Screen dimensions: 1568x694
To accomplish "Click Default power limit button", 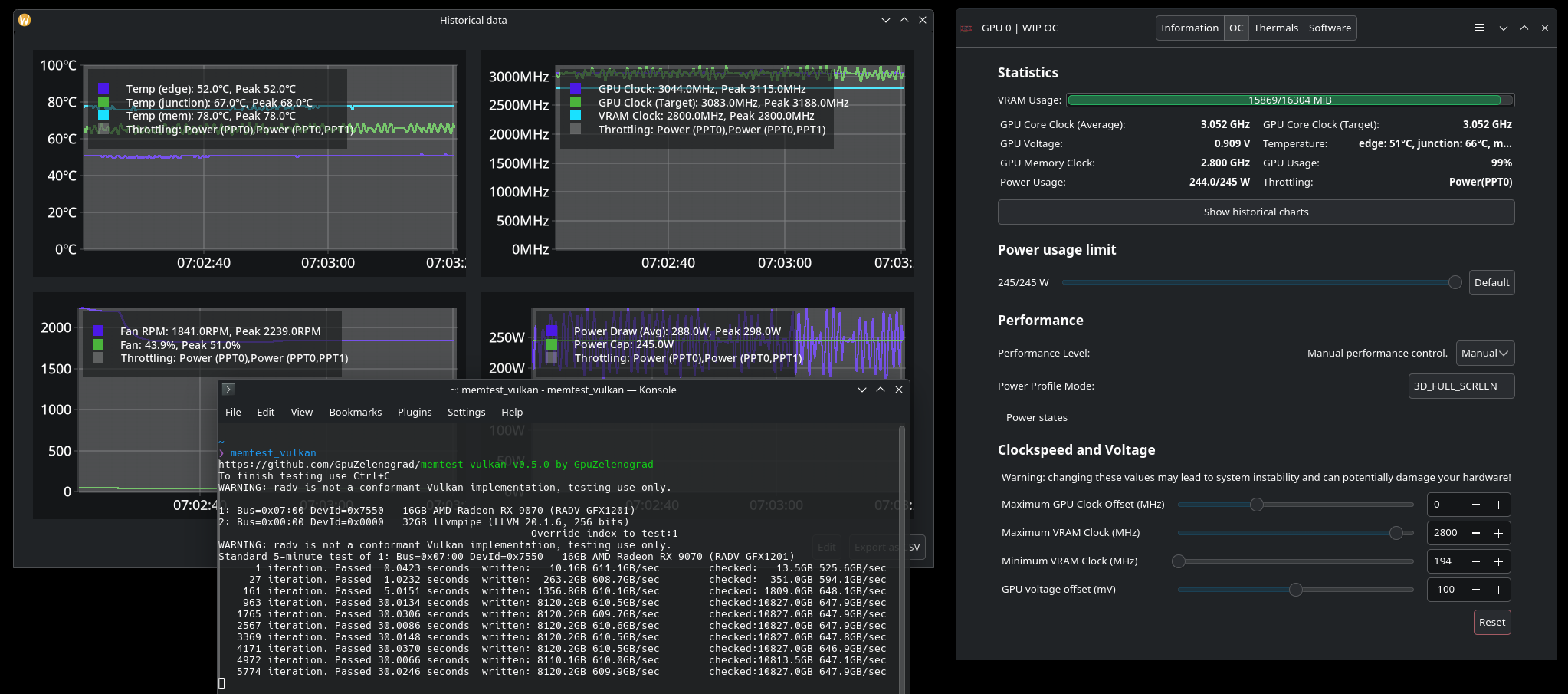I will point(1491,282).
